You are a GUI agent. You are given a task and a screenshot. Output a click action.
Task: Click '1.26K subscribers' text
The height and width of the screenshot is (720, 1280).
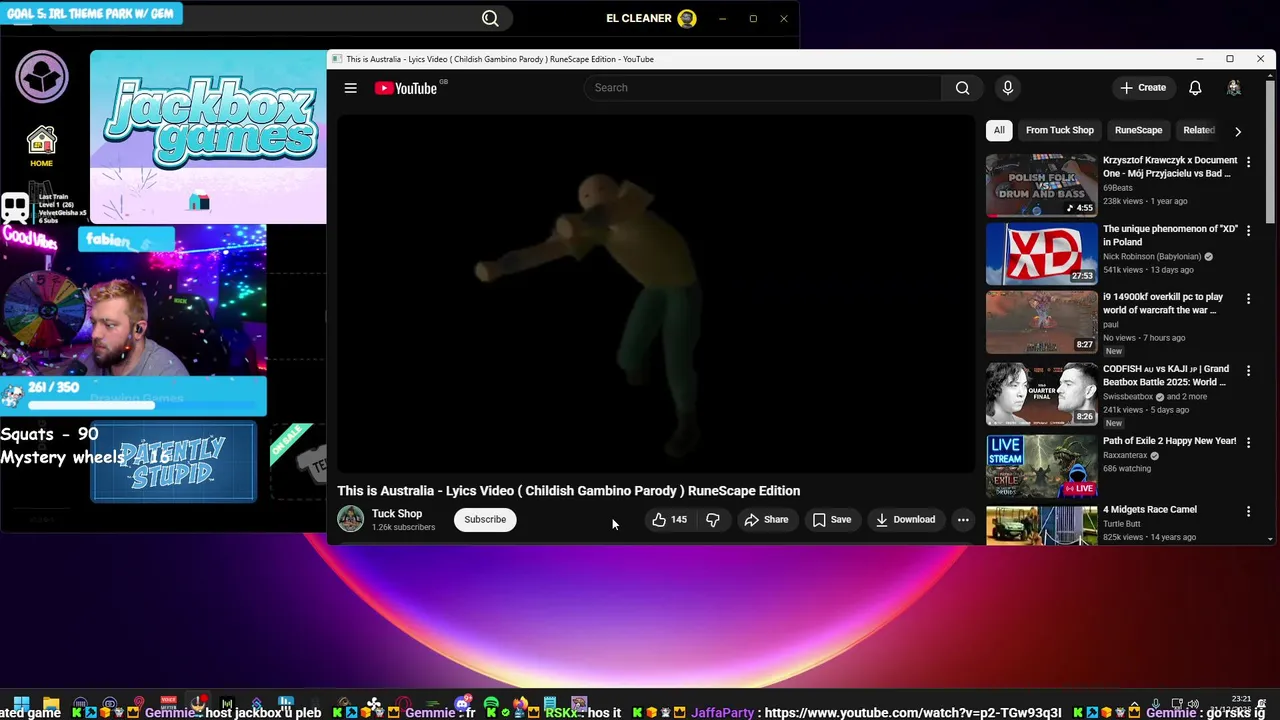[x=403, y=527]
